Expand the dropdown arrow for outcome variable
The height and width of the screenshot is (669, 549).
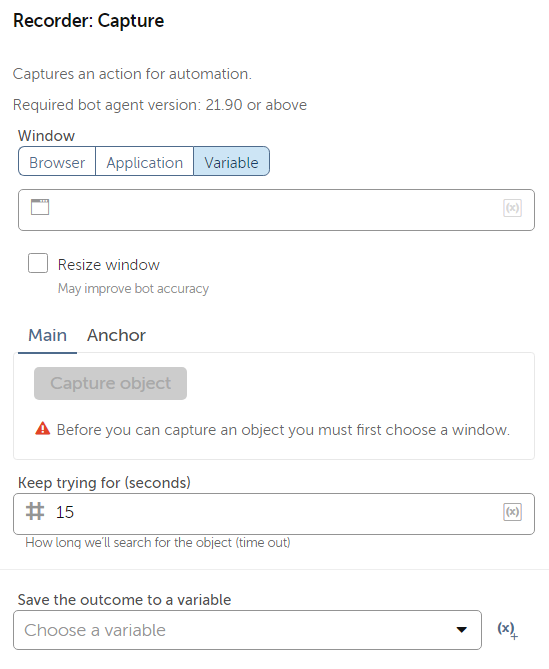click(462, 630)
